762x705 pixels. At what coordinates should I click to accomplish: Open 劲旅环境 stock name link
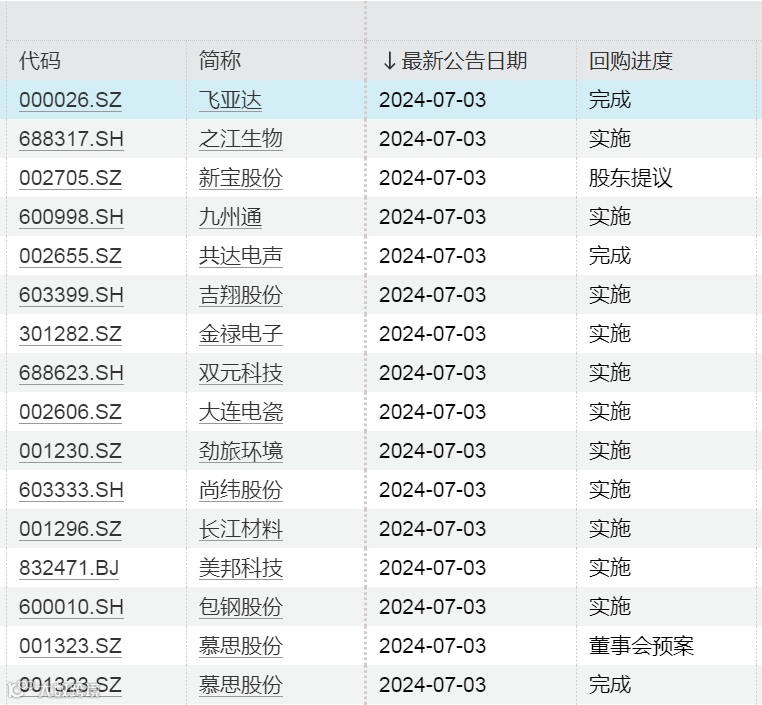[241, 451]
